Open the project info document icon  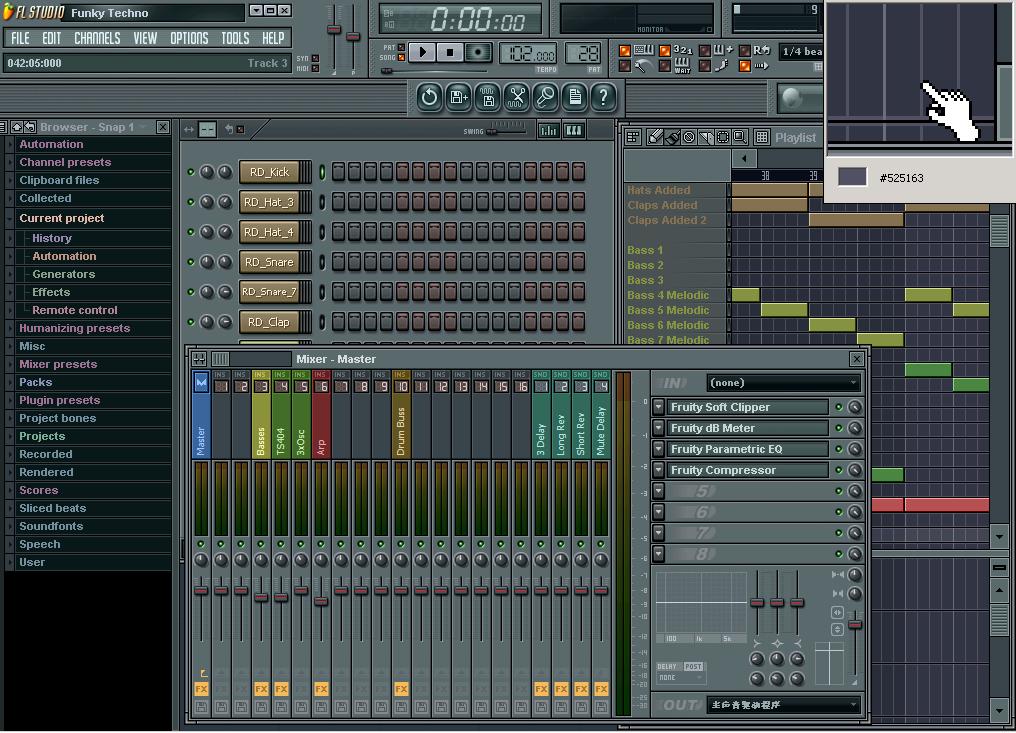(x=575, y=97)
